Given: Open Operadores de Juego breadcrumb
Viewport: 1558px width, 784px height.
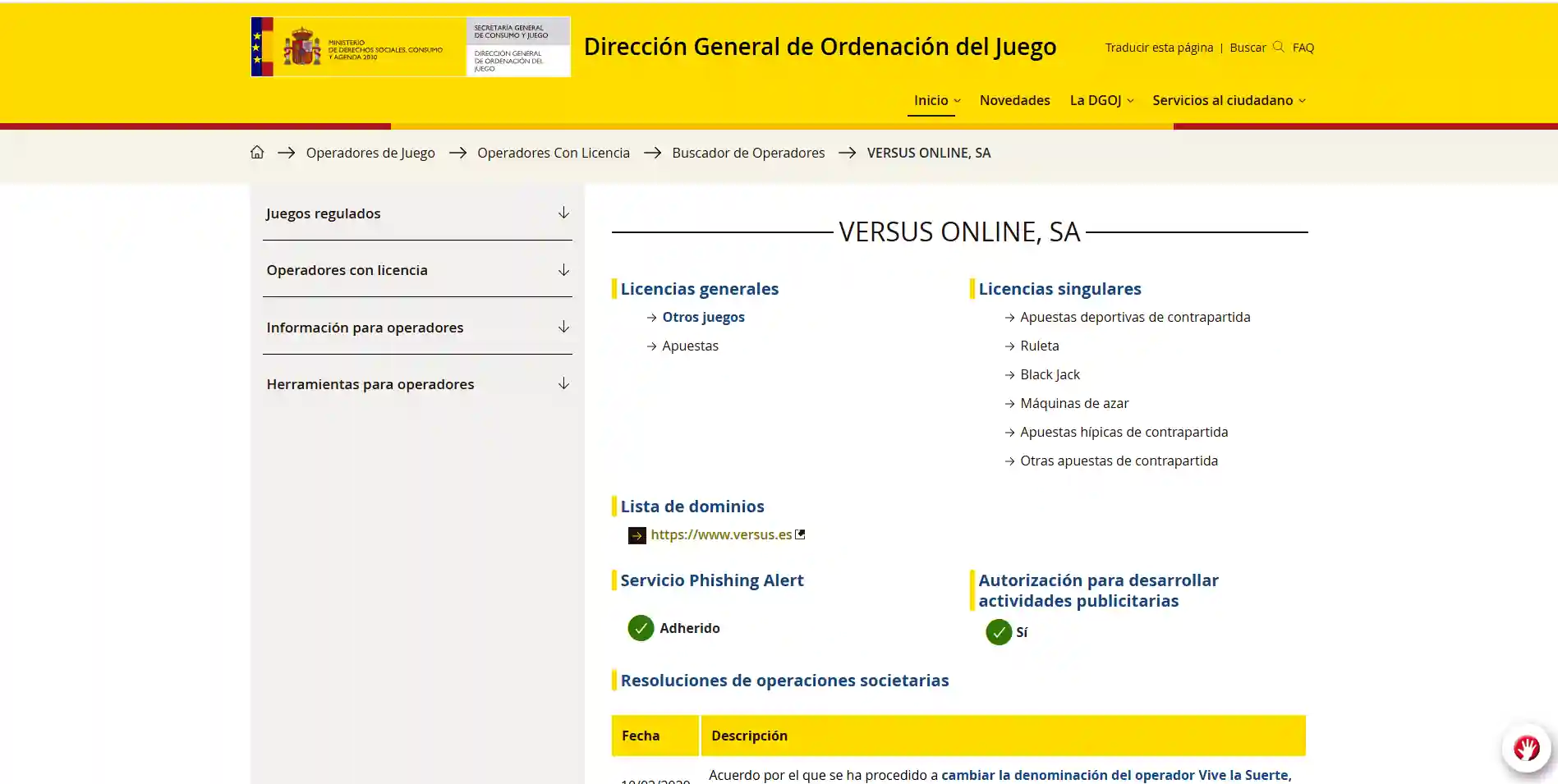Looking at the screenshot, I should click(x=370, y=153).
